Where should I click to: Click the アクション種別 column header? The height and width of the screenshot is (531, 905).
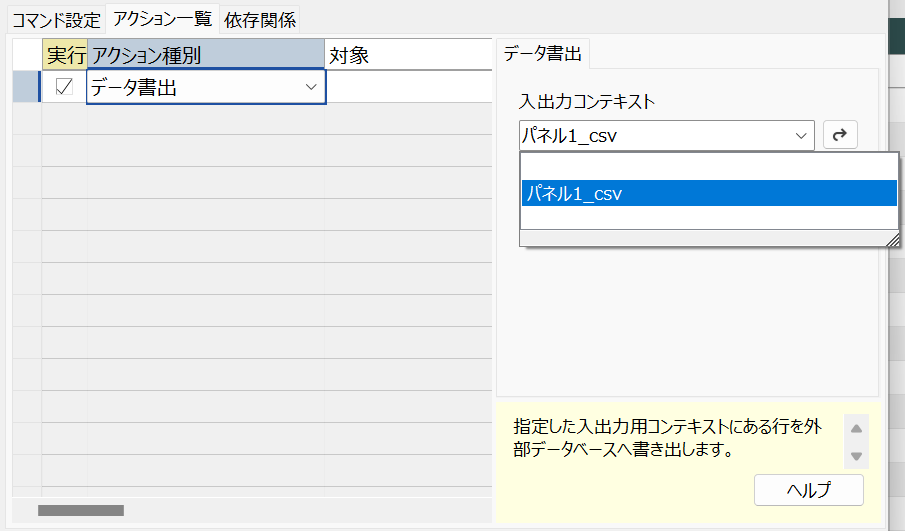pos(205,55)
